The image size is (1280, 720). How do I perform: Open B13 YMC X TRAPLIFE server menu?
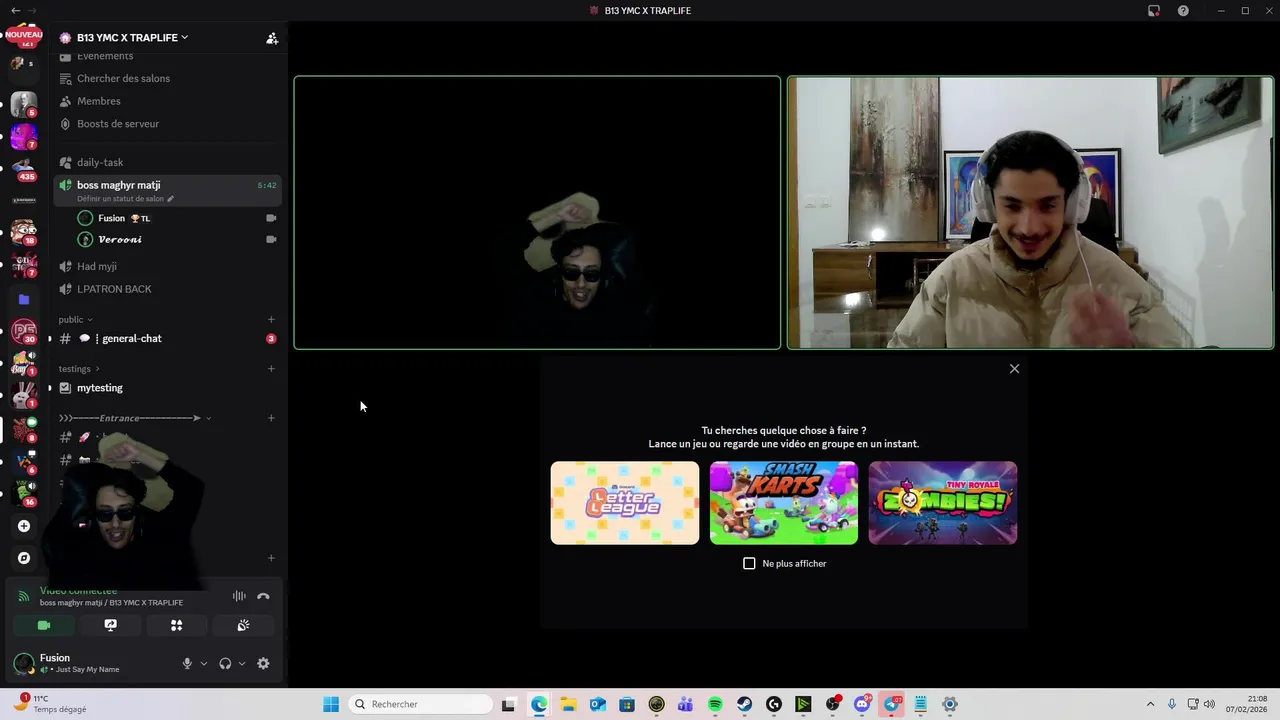point(132,38)
